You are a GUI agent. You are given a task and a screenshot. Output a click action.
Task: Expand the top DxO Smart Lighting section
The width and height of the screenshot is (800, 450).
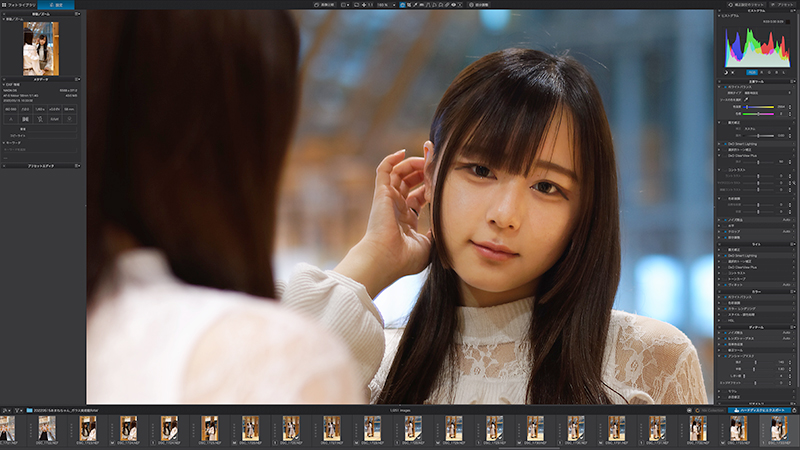coord(719,144)
